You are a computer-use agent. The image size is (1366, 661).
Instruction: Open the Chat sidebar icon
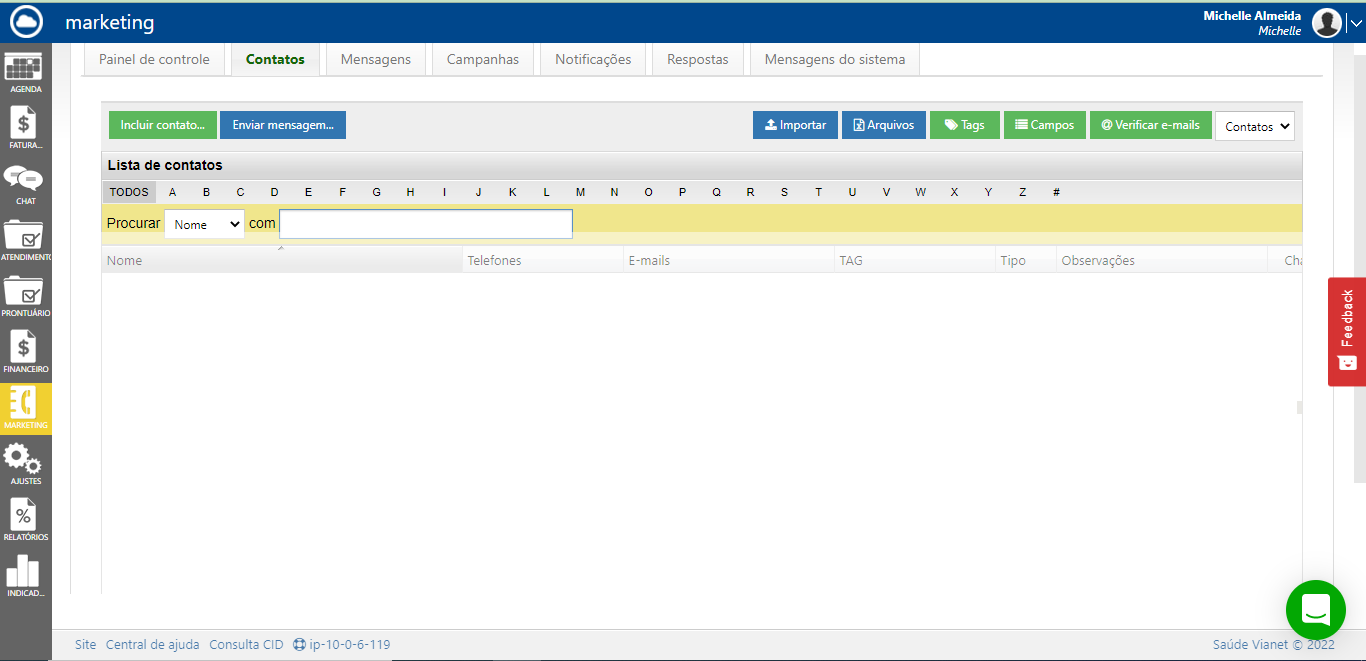pyautogui.click(x=25, y=184)
